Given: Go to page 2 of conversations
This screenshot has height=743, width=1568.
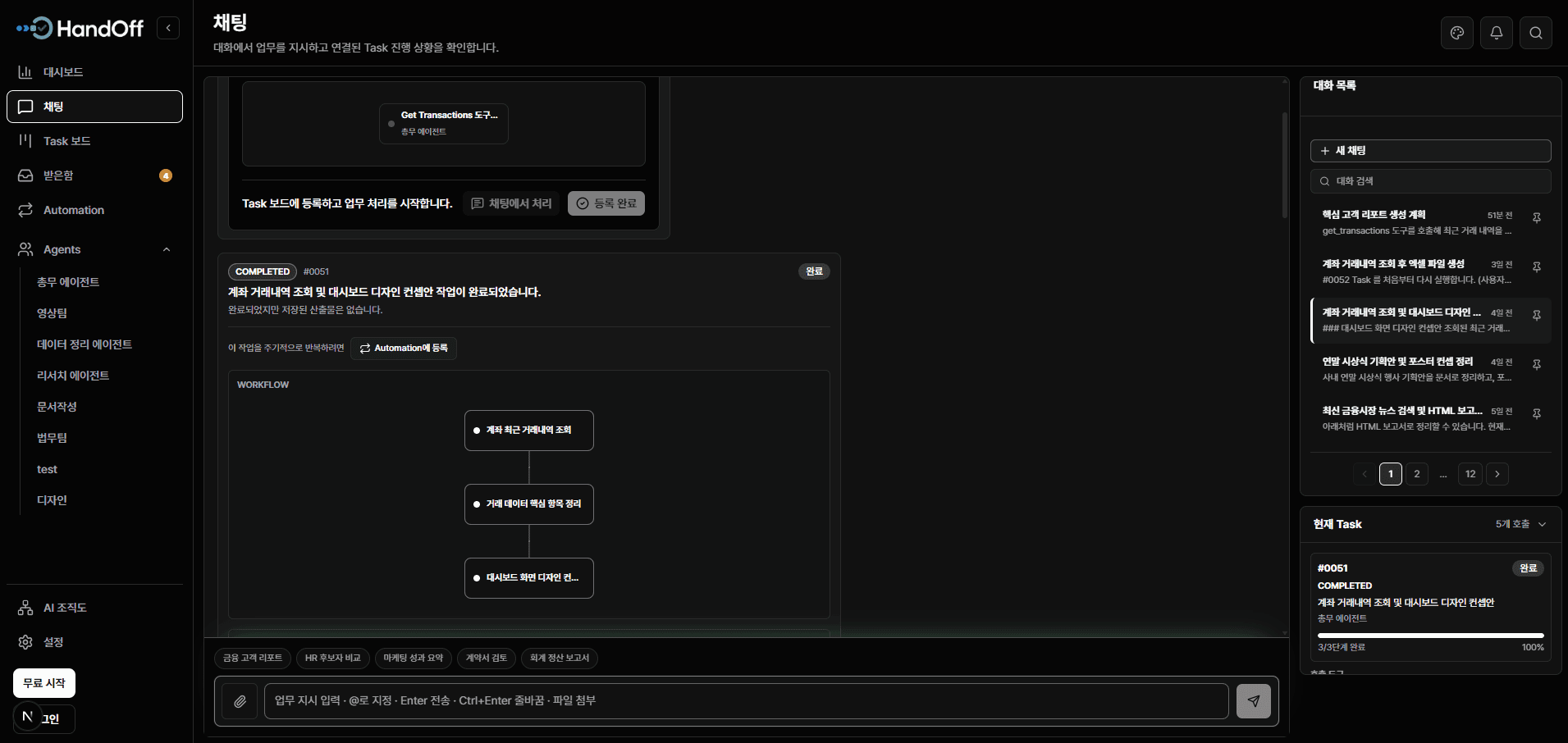Looking at the screenshot, I should 1417,474.
